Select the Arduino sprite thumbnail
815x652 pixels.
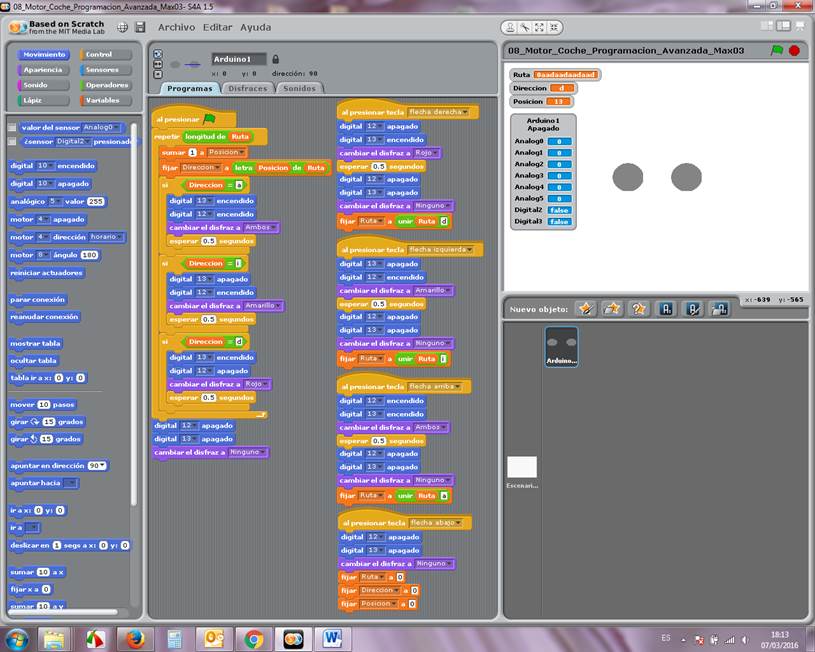(561, 346)
